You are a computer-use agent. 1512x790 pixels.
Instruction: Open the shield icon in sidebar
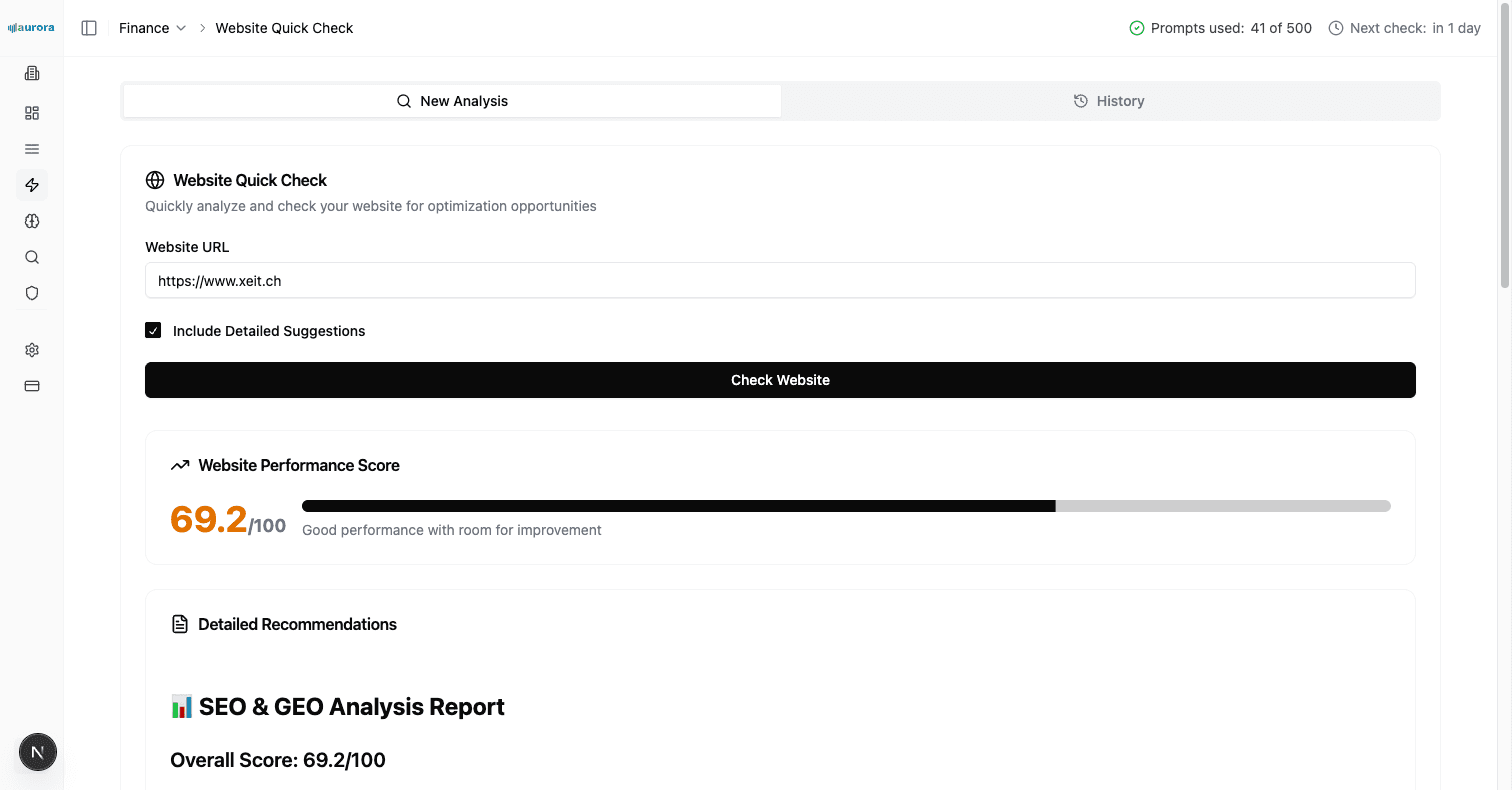coord(32,293)
